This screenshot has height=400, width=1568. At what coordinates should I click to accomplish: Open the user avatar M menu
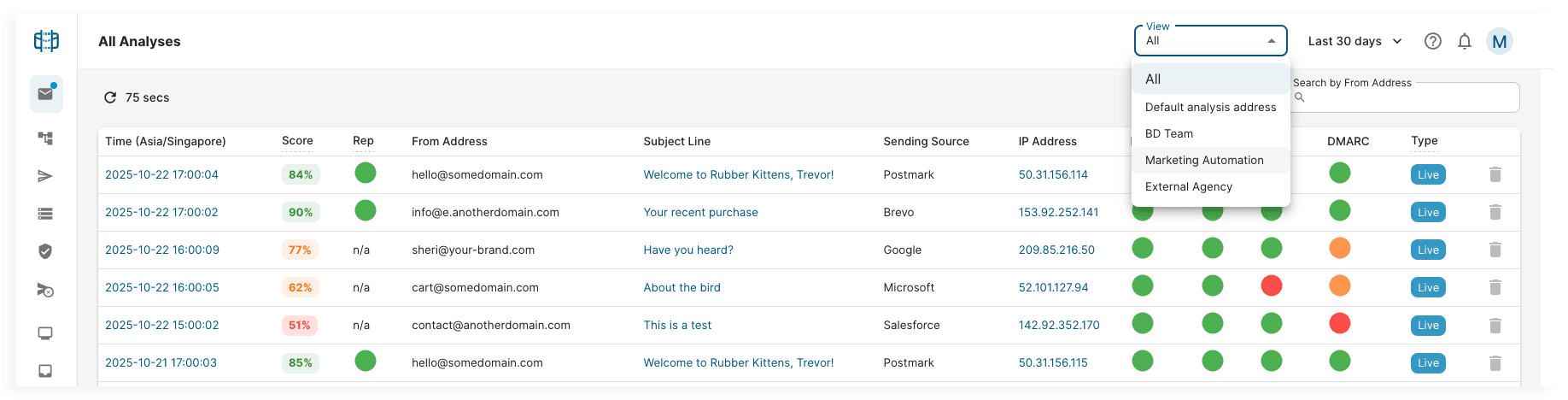coord(1500,41)
